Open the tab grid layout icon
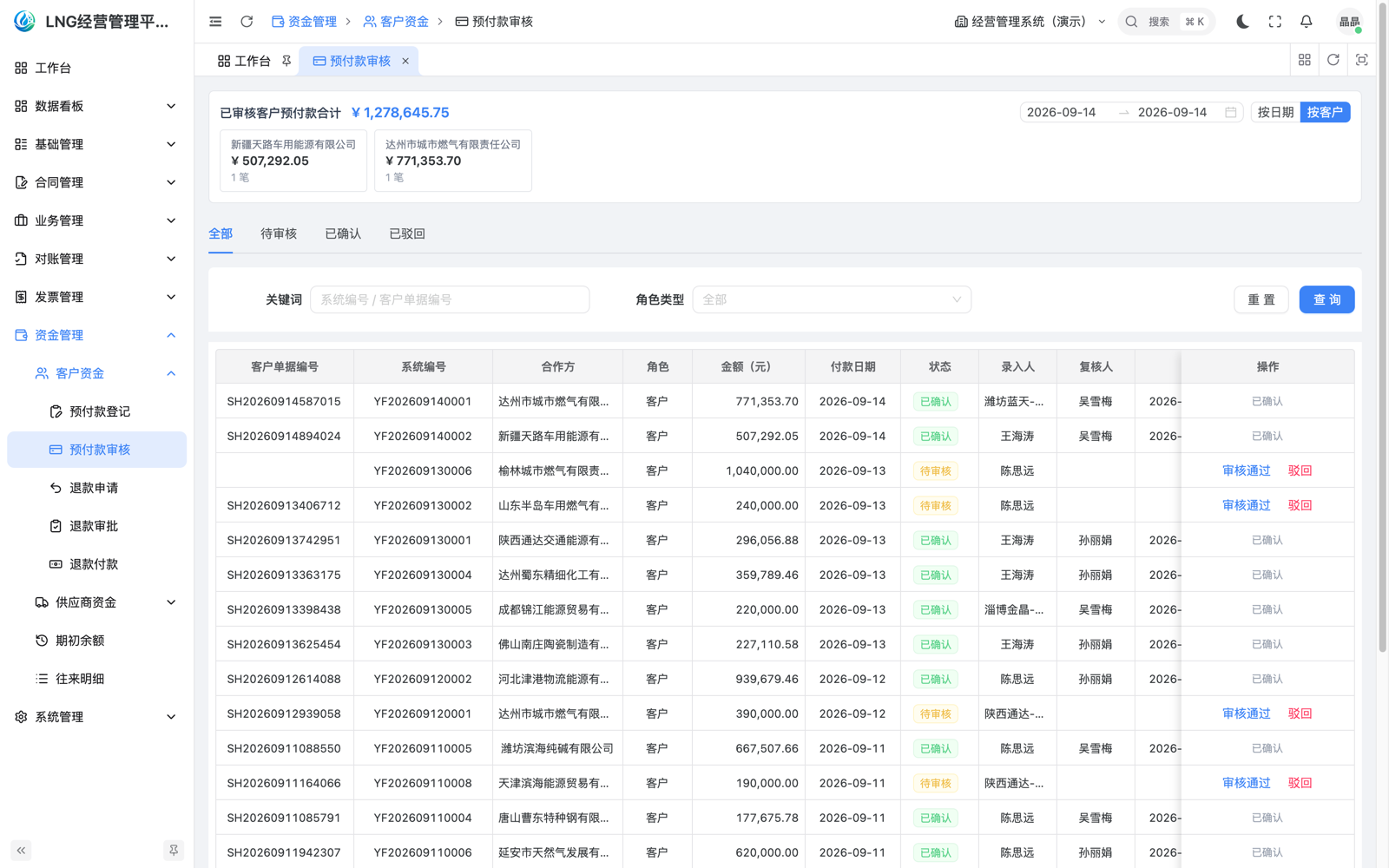 (x=1304, y=60)
